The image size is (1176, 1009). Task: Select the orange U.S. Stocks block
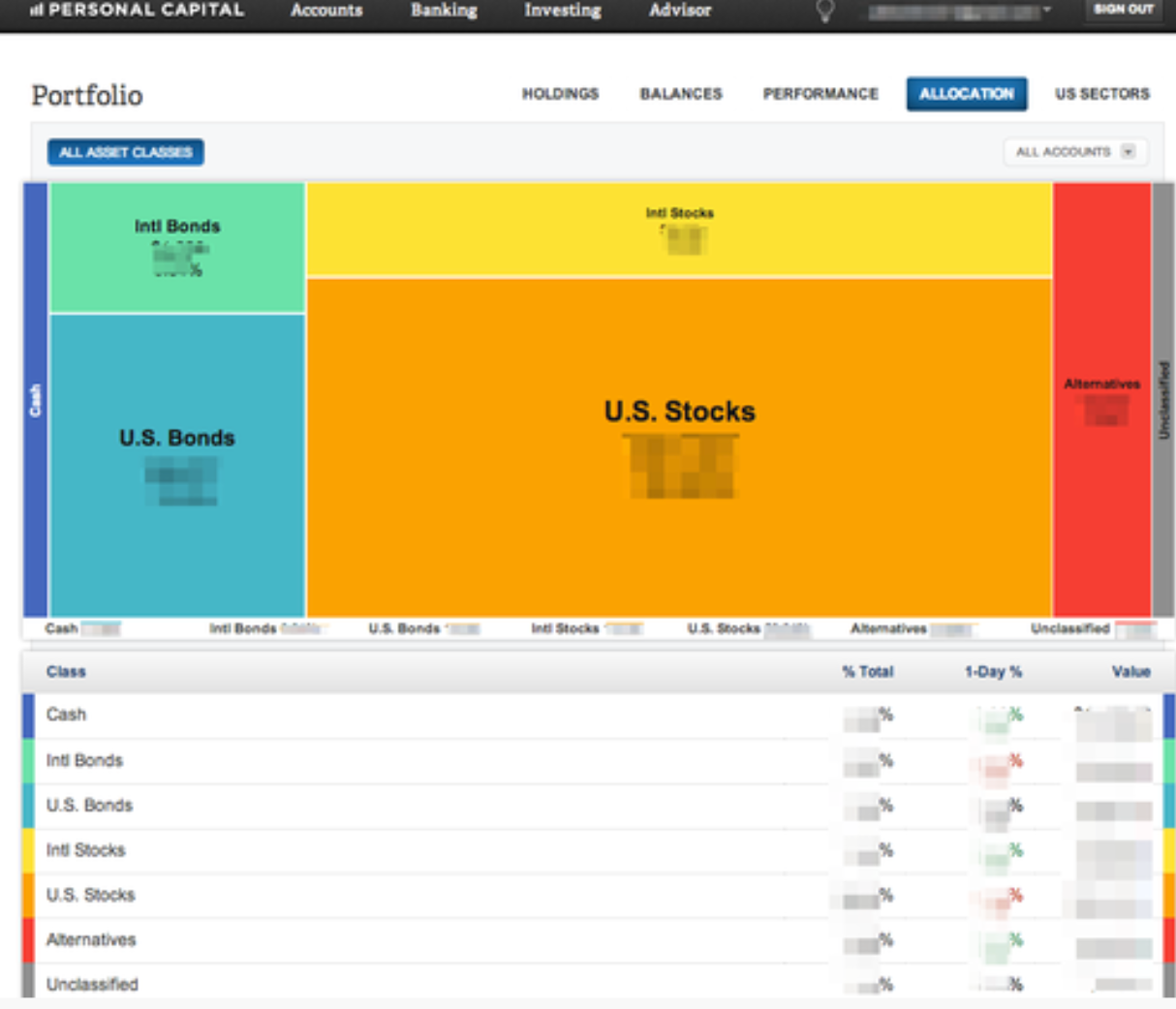(678, 445)
